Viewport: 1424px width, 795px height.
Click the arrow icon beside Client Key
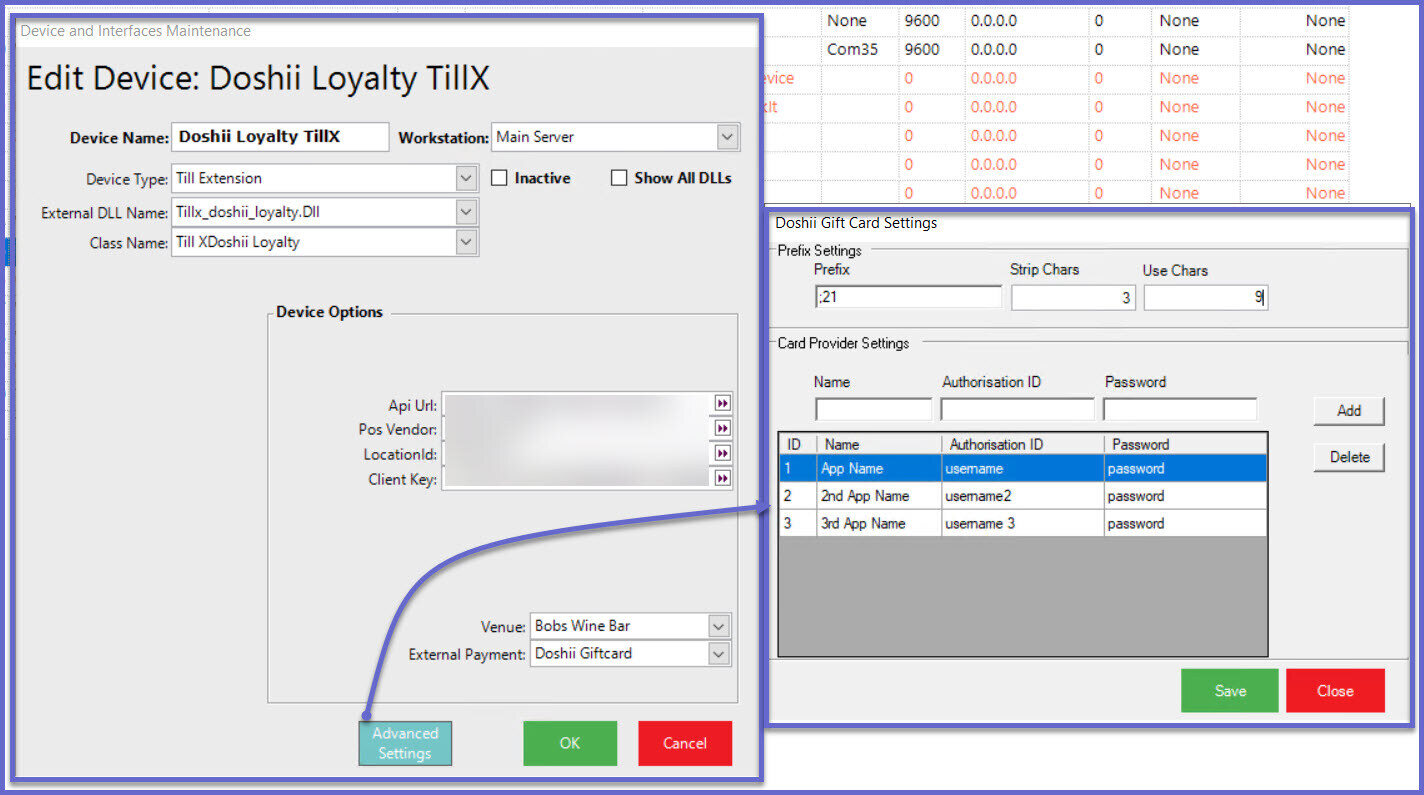point(722,479)
